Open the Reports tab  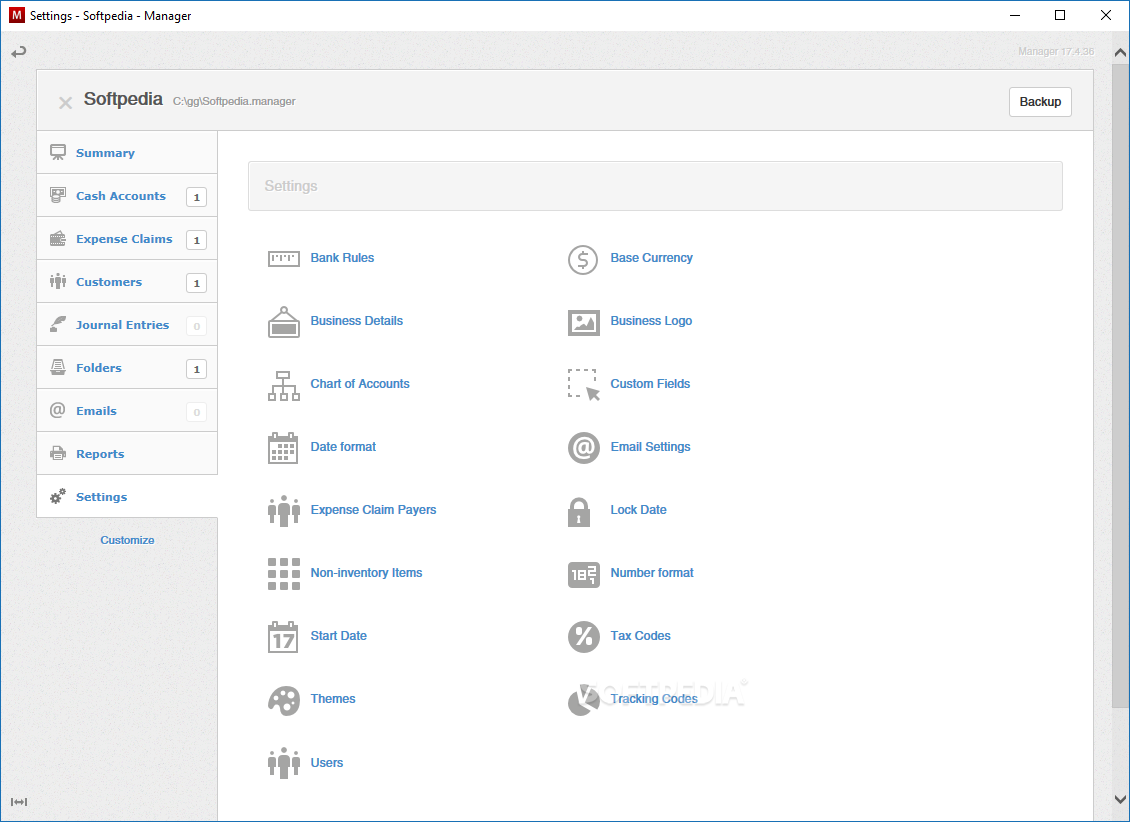coord(127,454)
